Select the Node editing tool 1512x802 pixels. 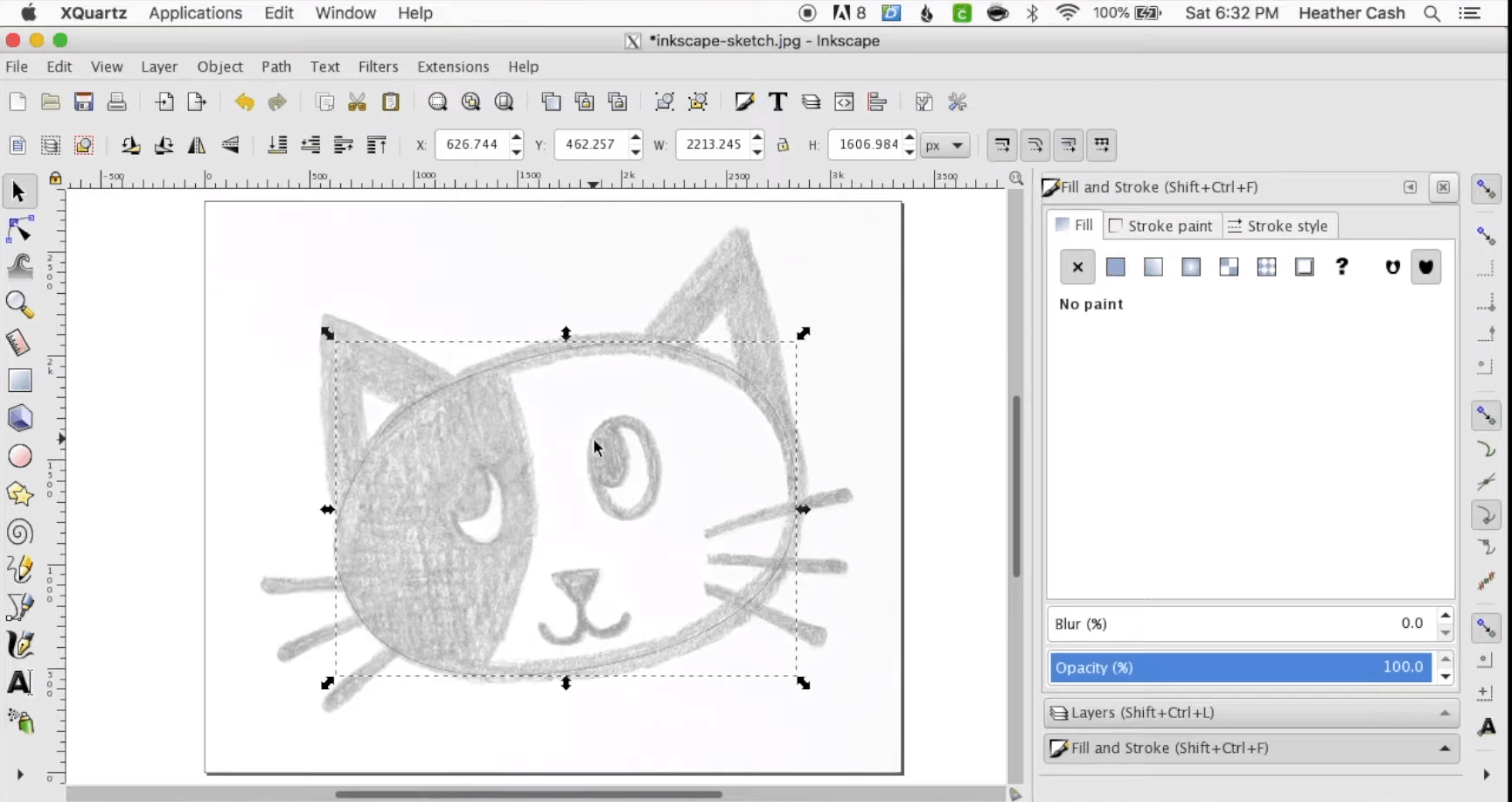tap(19, 230)
